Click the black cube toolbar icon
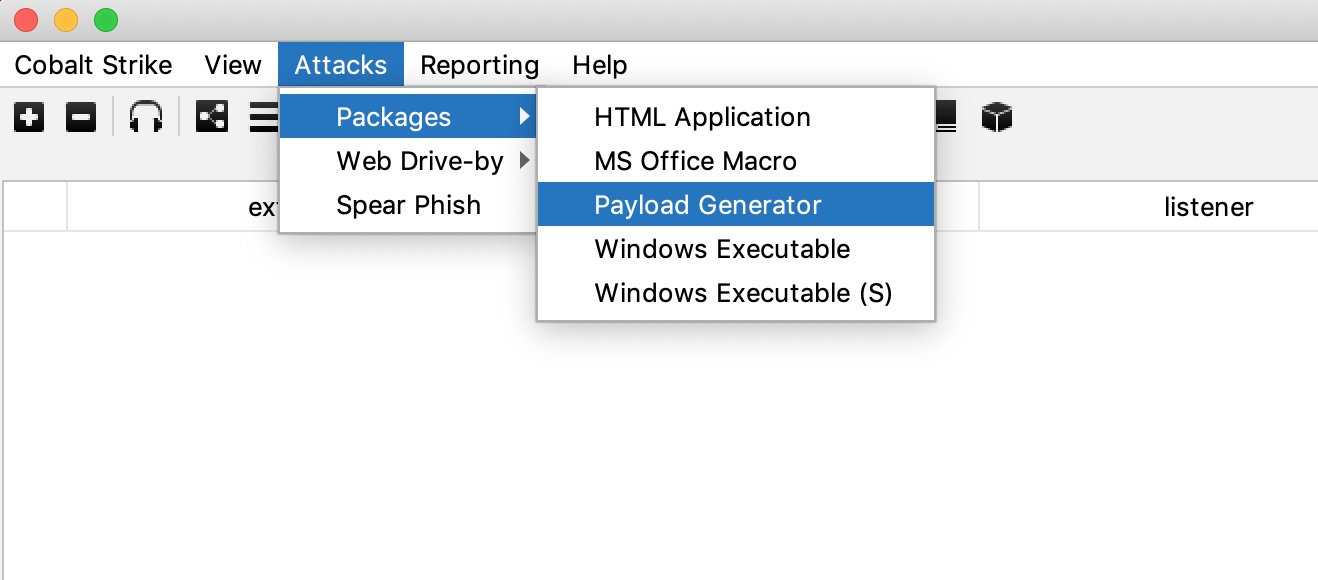1318x580 pixels. pos(997,118)
